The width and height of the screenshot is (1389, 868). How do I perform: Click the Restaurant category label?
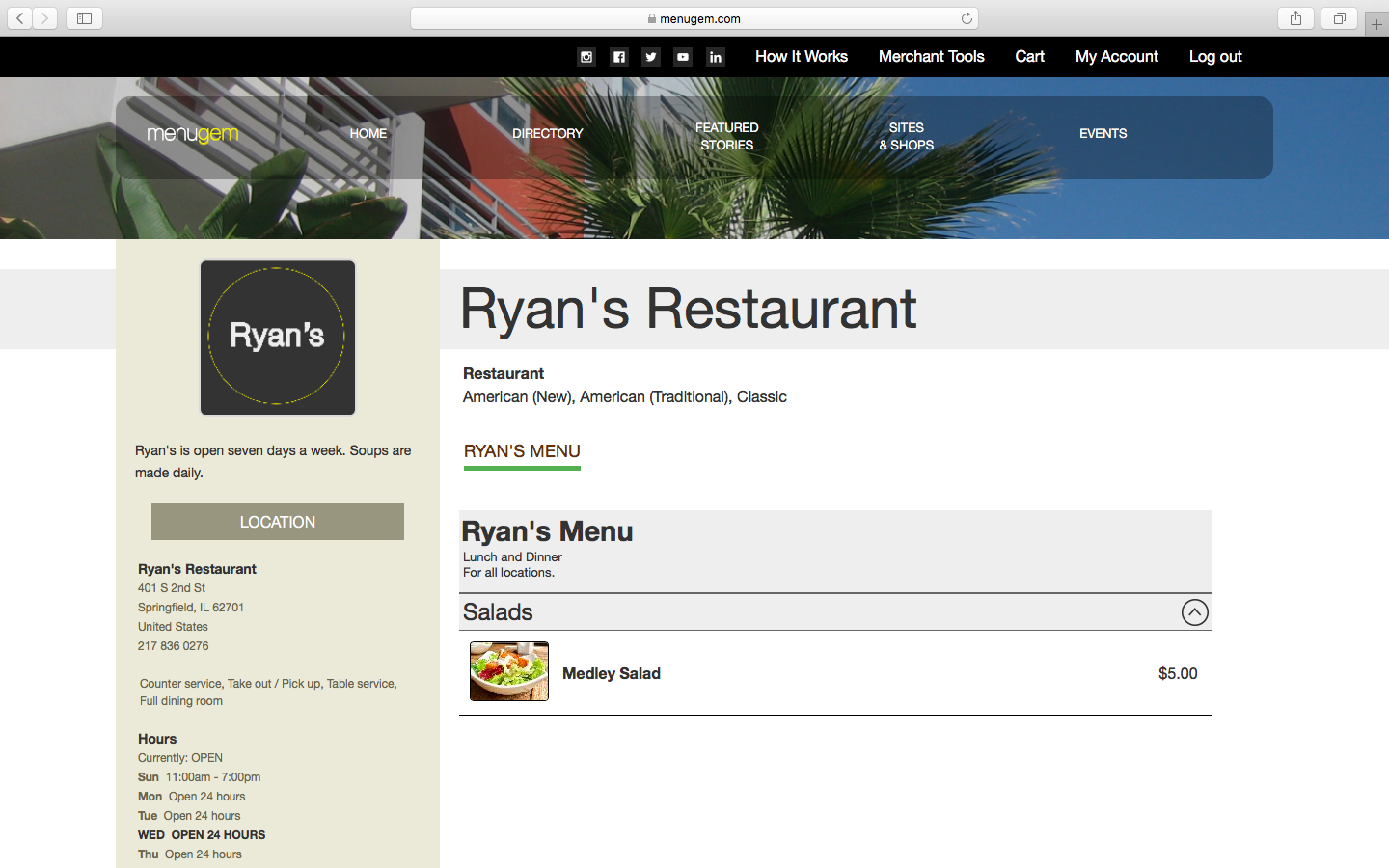click(504, 374)
